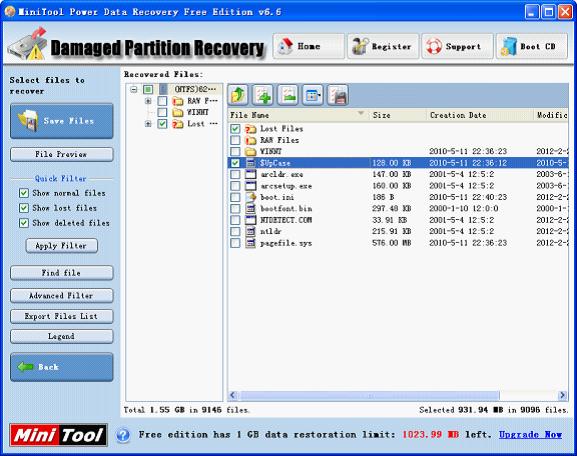Click the add files green plus toolbar icon
The image size is (577, 456).
point(263,95)
